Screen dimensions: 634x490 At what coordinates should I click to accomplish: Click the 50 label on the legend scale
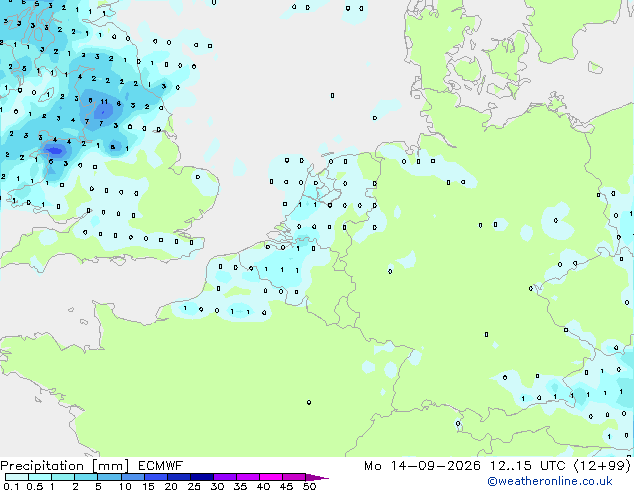(309, 486)
